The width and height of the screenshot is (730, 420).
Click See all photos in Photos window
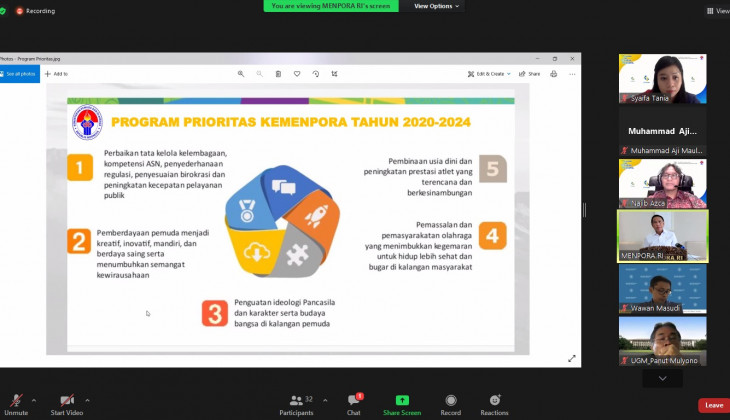(20, 74)
